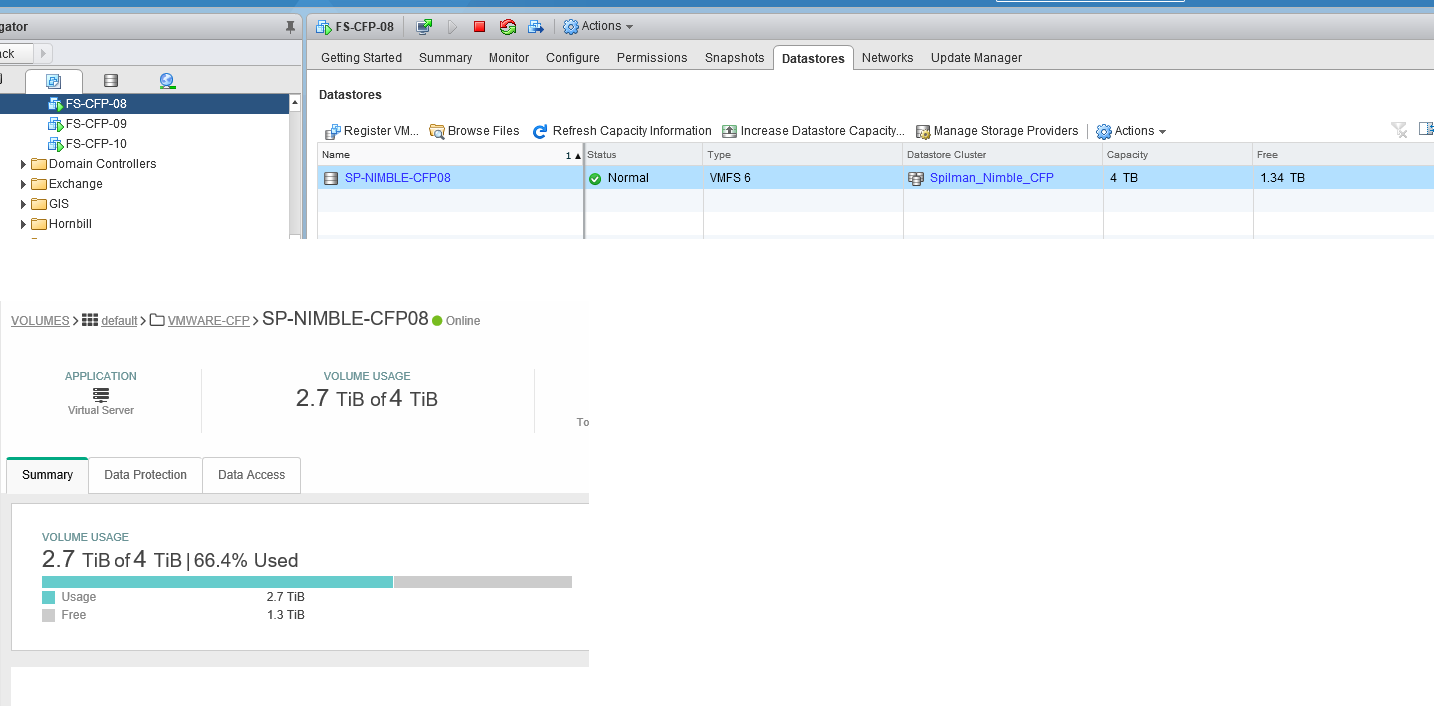
Task: Click the Manage Storage Providers icon
Action: point(923,131)
